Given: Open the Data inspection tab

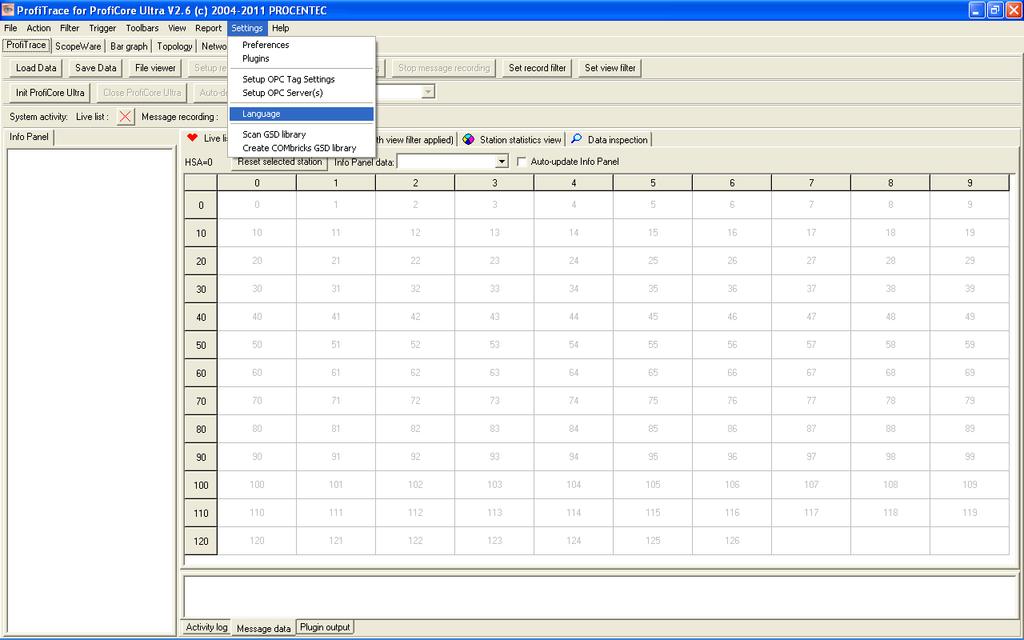Looking at the screenshot, I should pos(609,139).
